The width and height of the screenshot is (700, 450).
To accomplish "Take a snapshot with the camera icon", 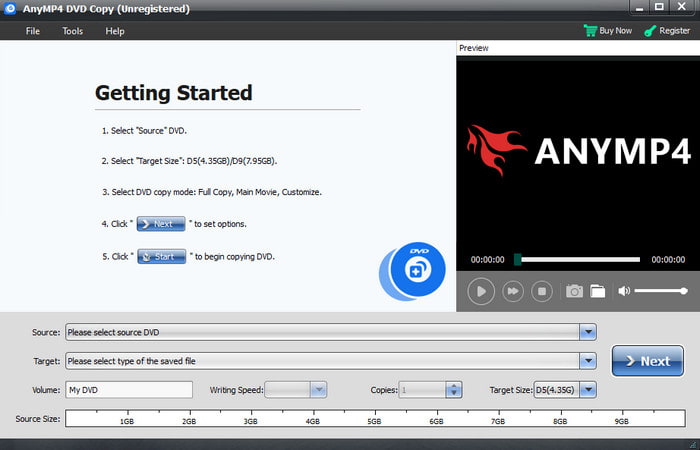I will [574, 291].
